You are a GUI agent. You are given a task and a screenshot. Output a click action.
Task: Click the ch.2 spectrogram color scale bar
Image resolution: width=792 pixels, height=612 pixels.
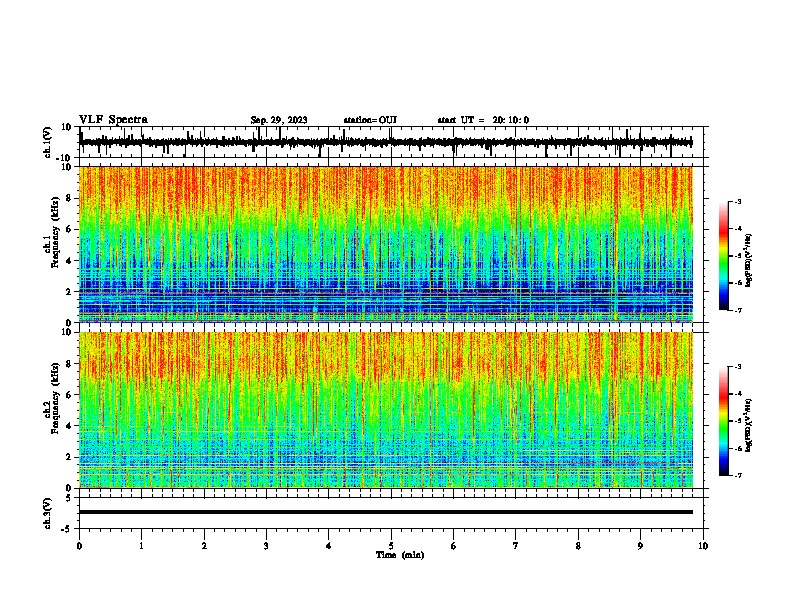pyautogui.click(x=723, y=421)
